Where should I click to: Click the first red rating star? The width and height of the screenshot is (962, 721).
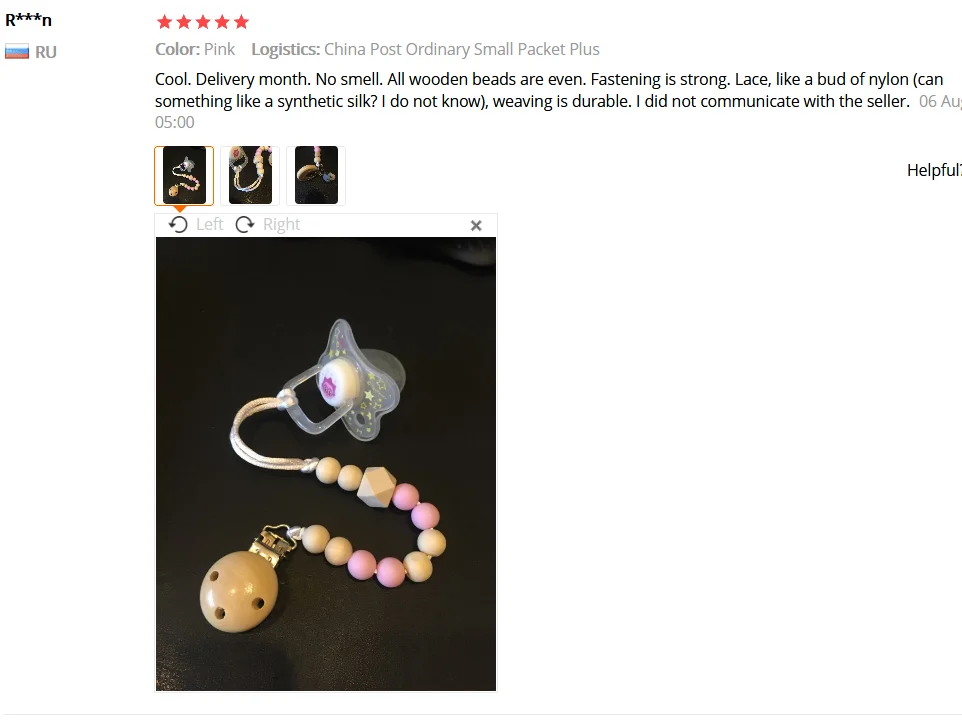pos(164,22)
